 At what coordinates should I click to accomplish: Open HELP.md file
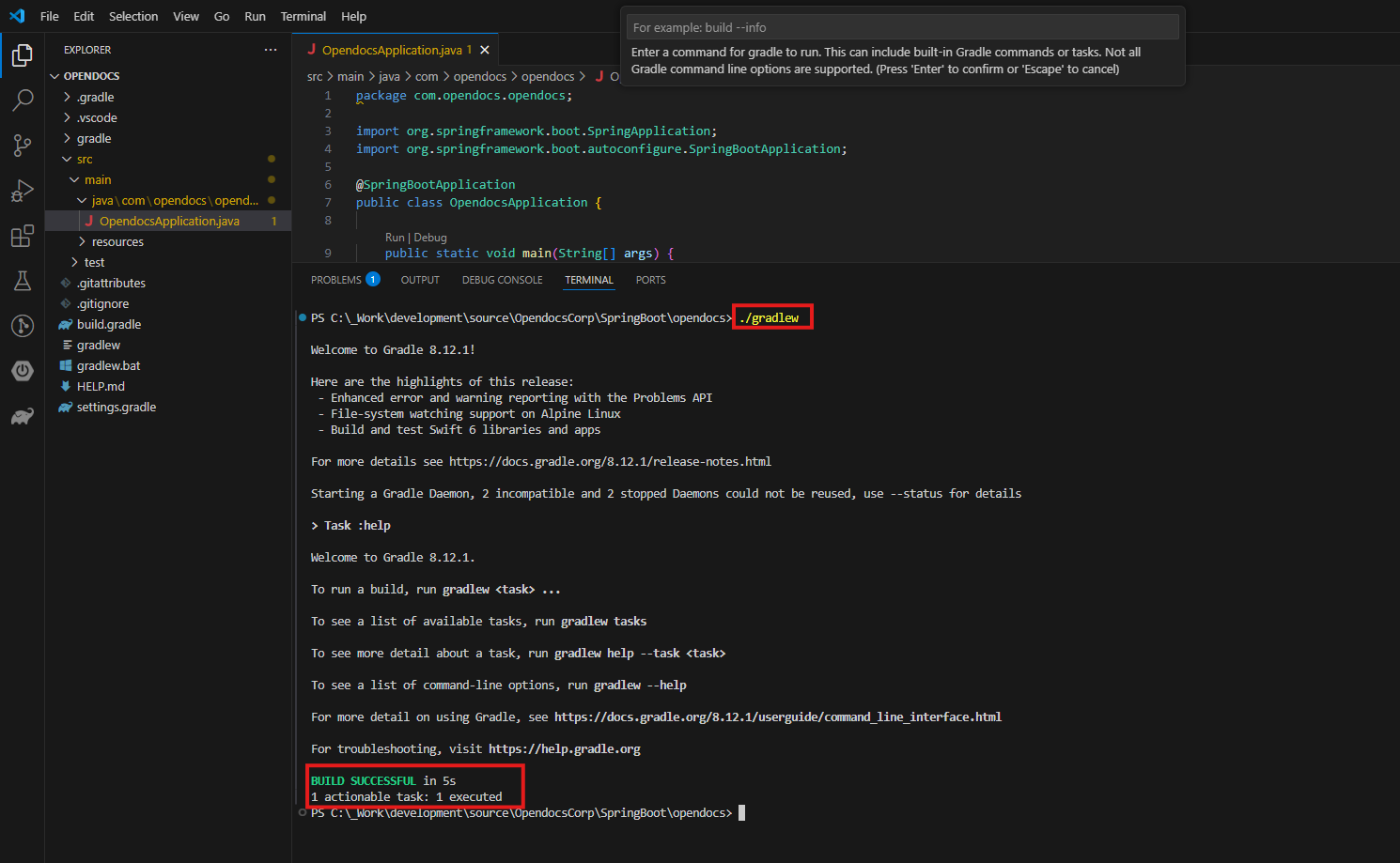(x=168, y=386)
